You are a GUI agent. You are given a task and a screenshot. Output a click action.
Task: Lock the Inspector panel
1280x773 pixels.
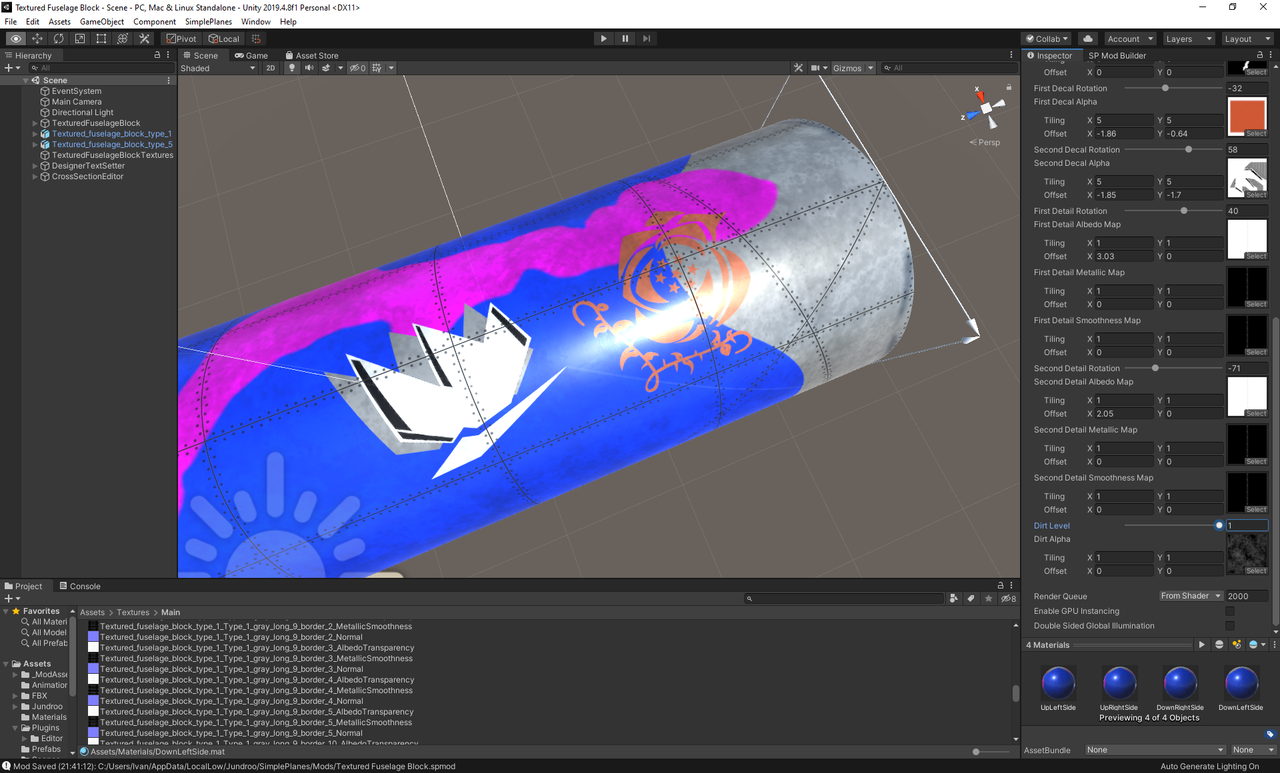tap(1260, 55)
